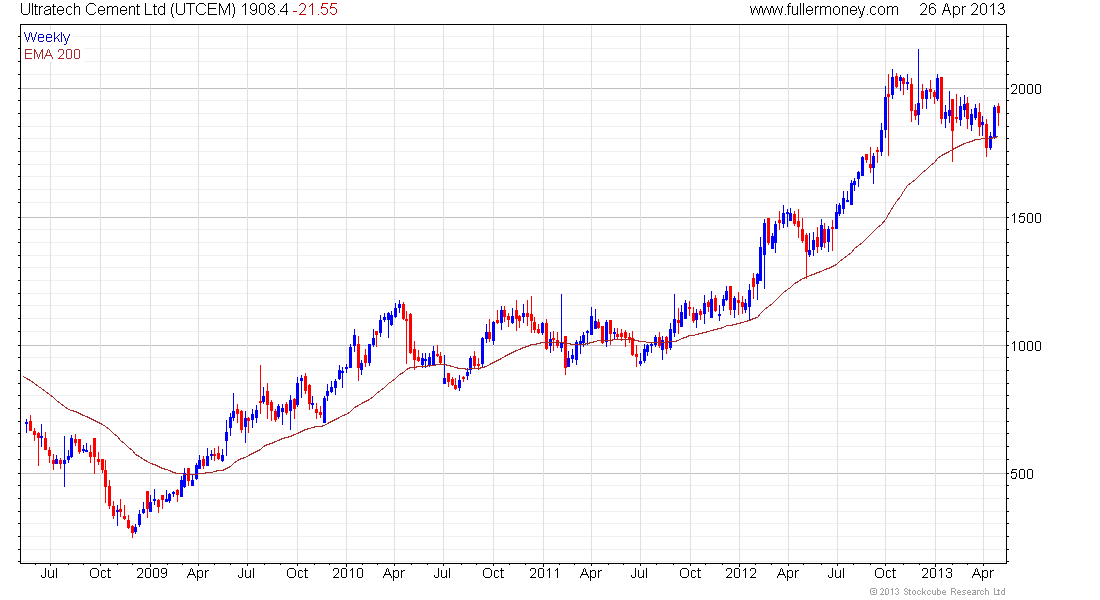
Task: Click the red change value -21.55
Action: click(315, 10)
